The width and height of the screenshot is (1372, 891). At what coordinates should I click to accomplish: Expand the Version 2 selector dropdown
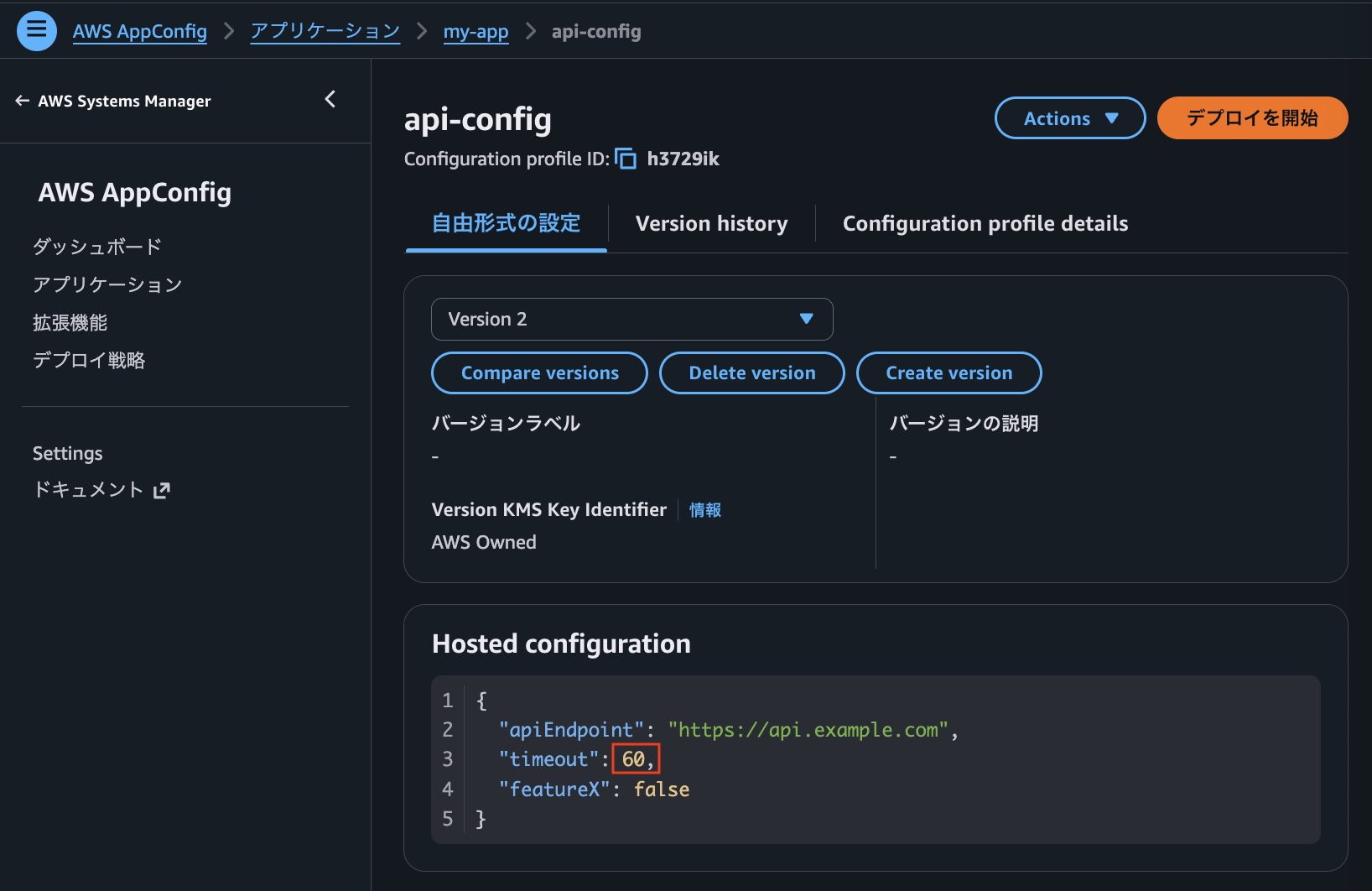pos(631,319)
